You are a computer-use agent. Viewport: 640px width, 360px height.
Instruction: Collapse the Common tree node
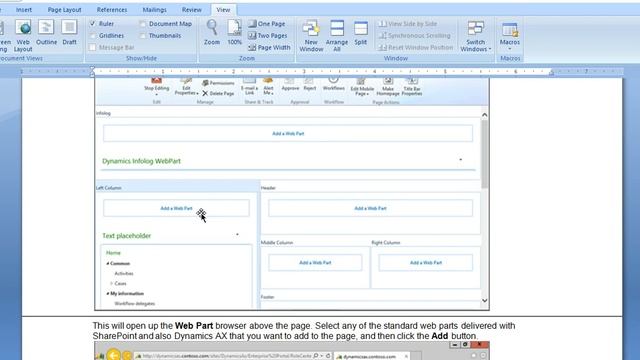coord(108,264)
